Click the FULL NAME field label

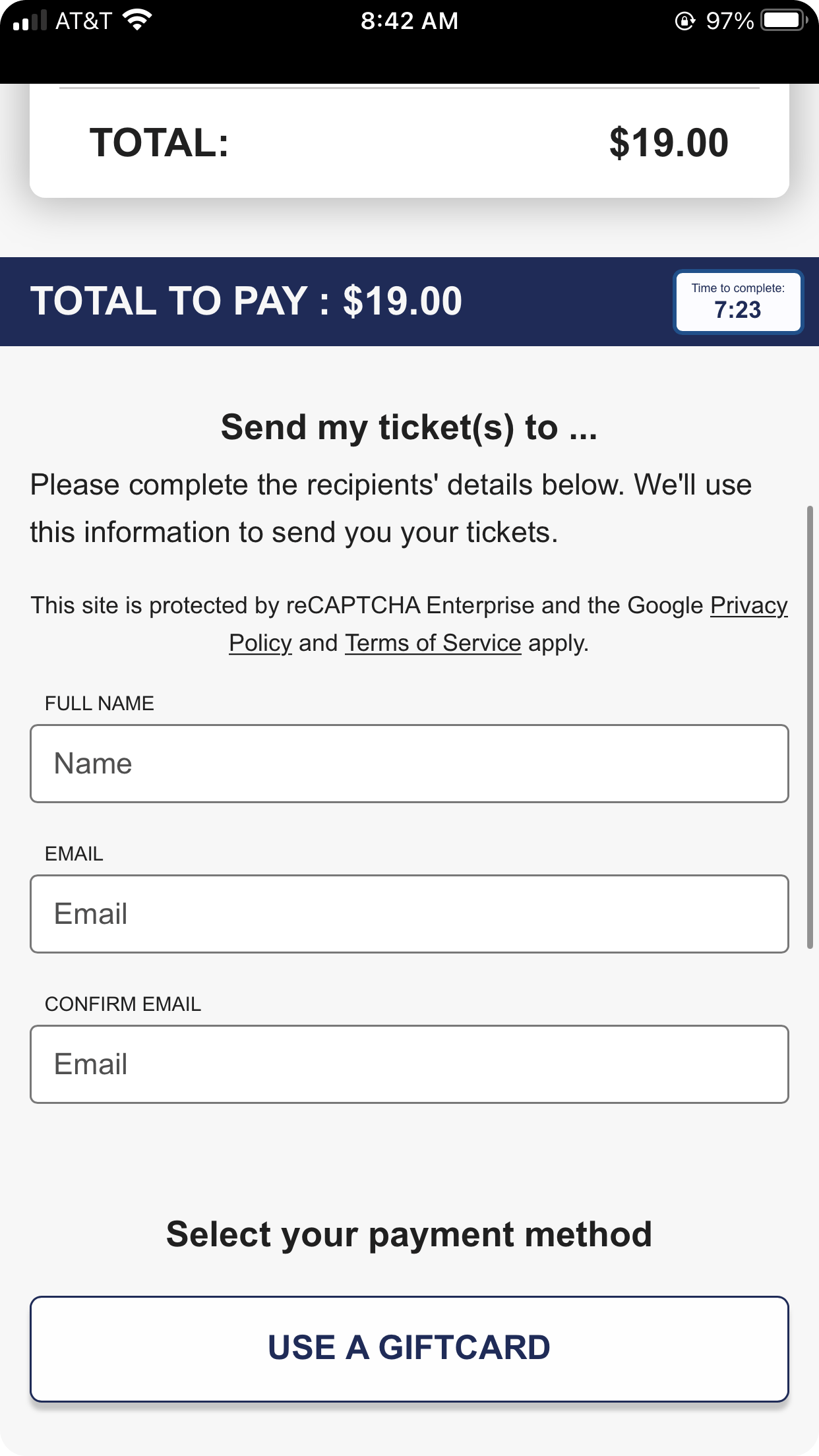click(x=98, y=703)
